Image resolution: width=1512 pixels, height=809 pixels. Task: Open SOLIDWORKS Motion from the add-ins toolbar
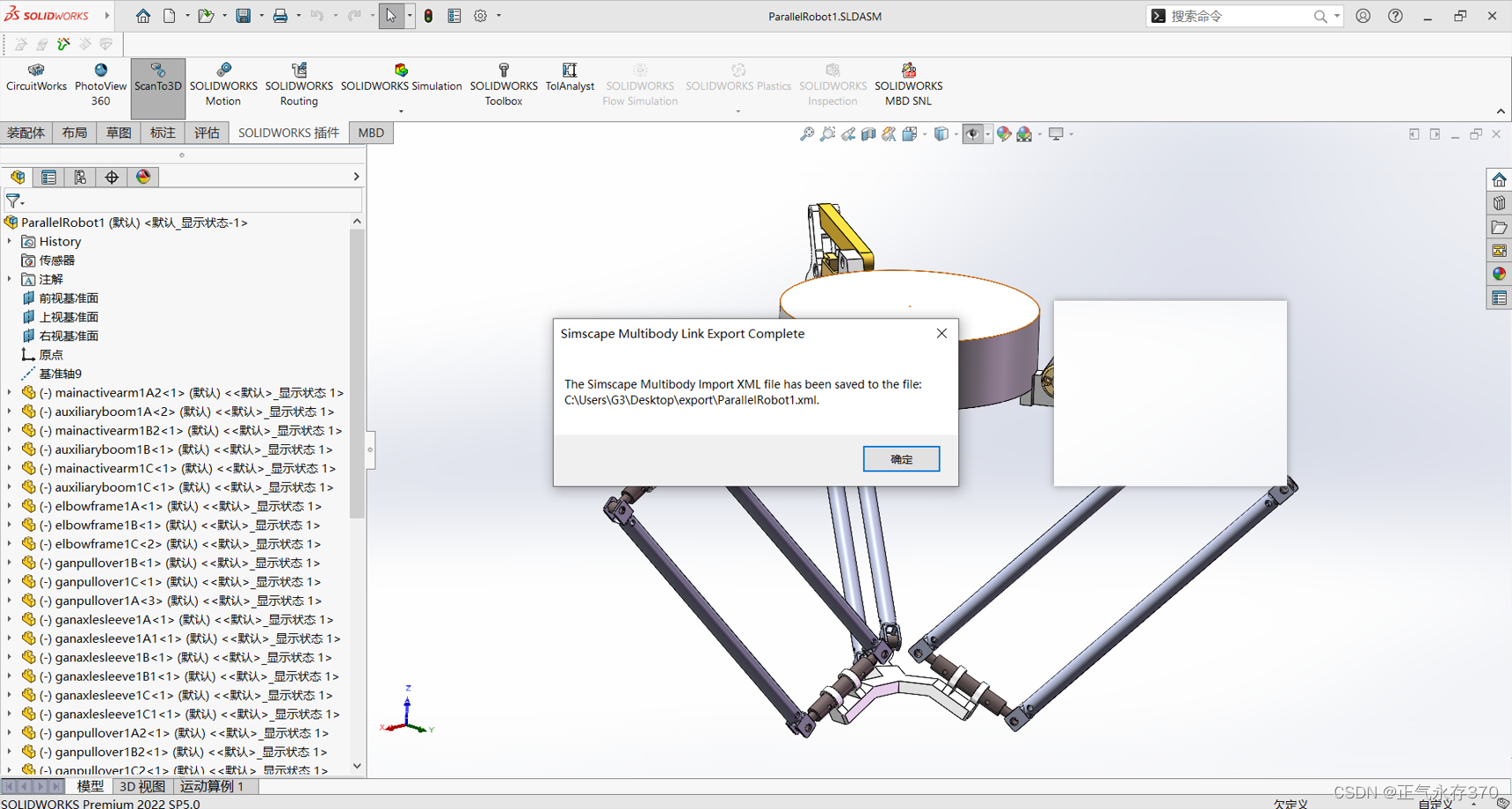tap(223, 84)
